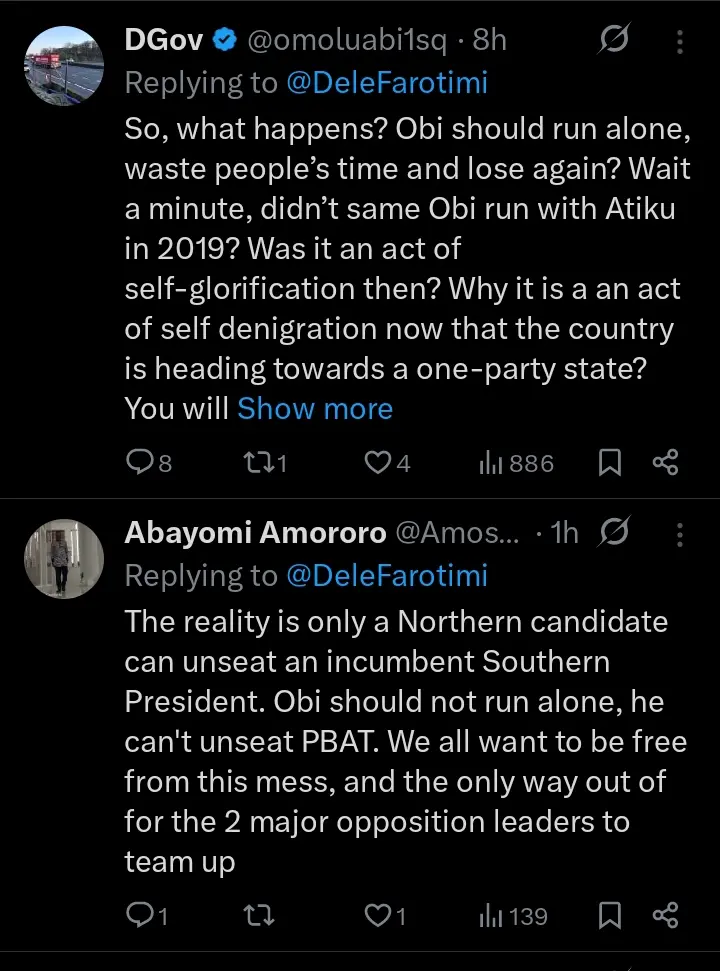Bookmark Abayomi Amororo's tweet
Viewport: 720px width, 971px height.
pos(610,915)
